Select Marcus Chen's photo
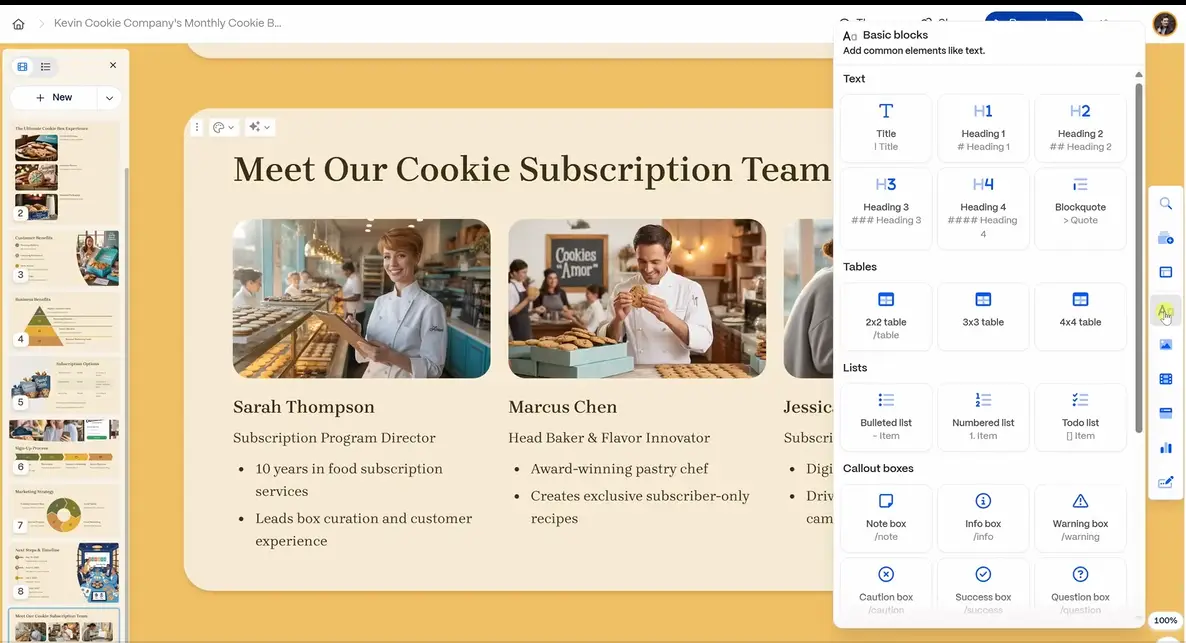Screen dimensions: 1186x643 coord(637,299)
